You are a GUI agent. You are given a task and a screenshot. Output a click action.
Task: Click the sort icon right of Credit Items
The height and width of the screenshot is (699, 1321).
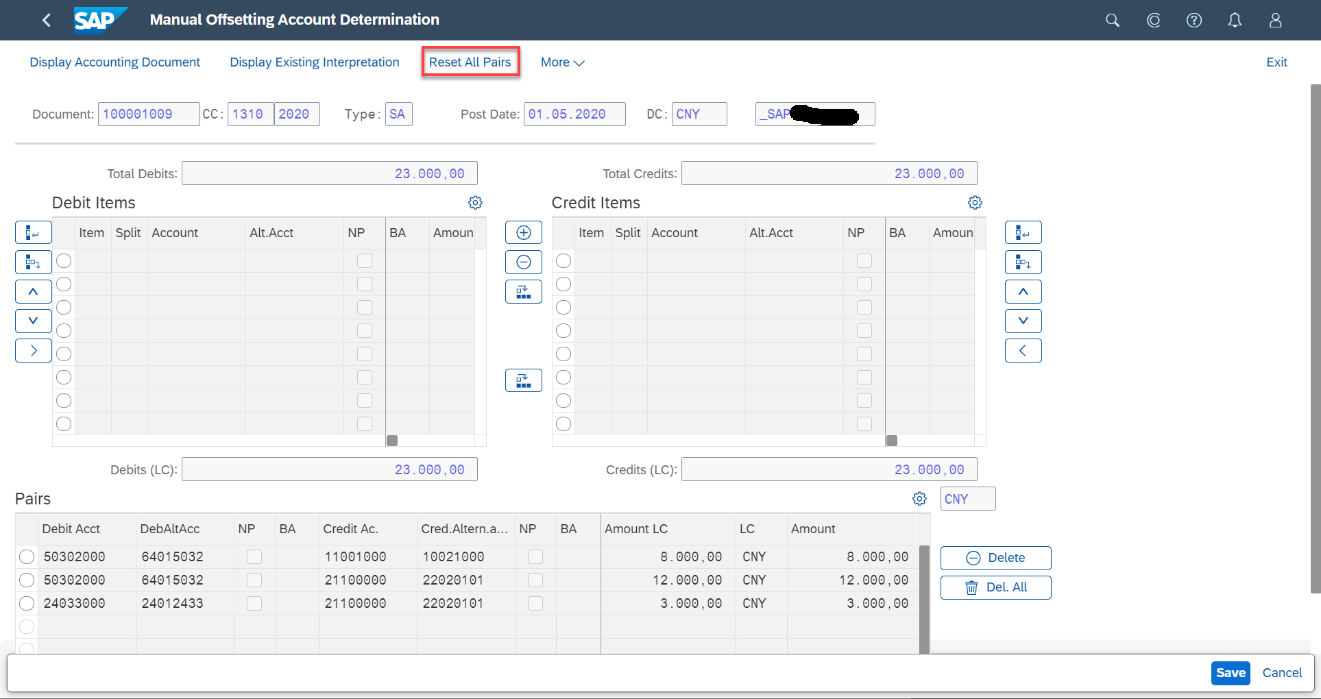1023,262
